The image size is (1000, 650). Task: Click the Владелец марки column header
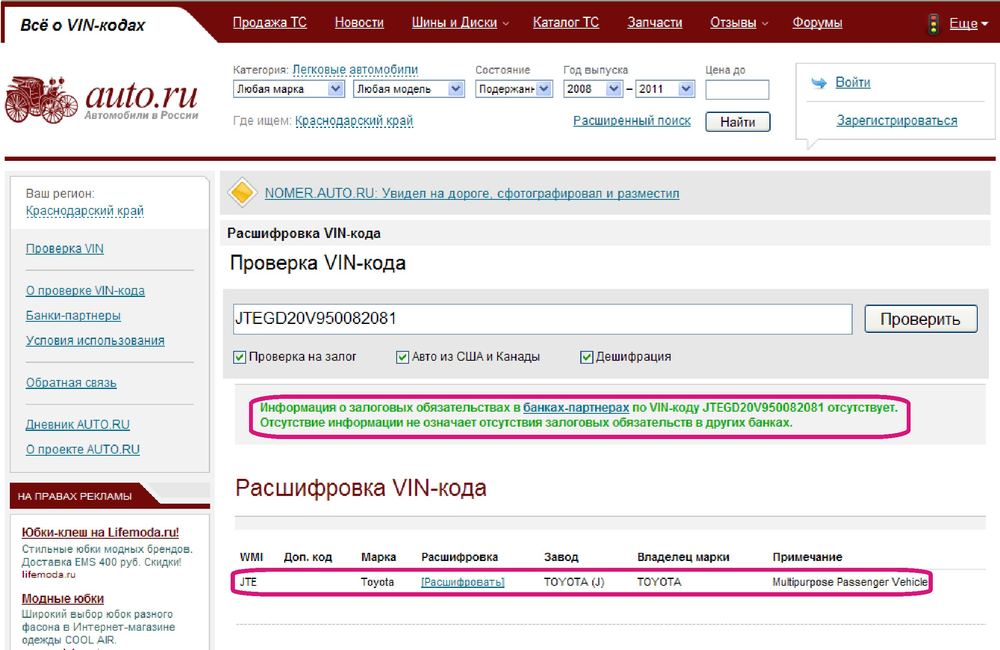[x=683, y=557]
